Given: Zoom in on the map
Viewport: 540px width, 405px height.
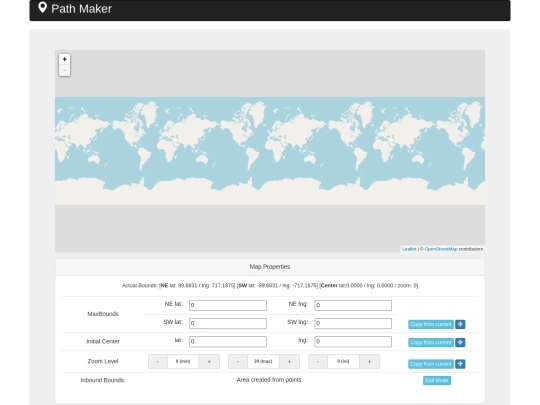Looking at the screenshot, I should 64,59.
